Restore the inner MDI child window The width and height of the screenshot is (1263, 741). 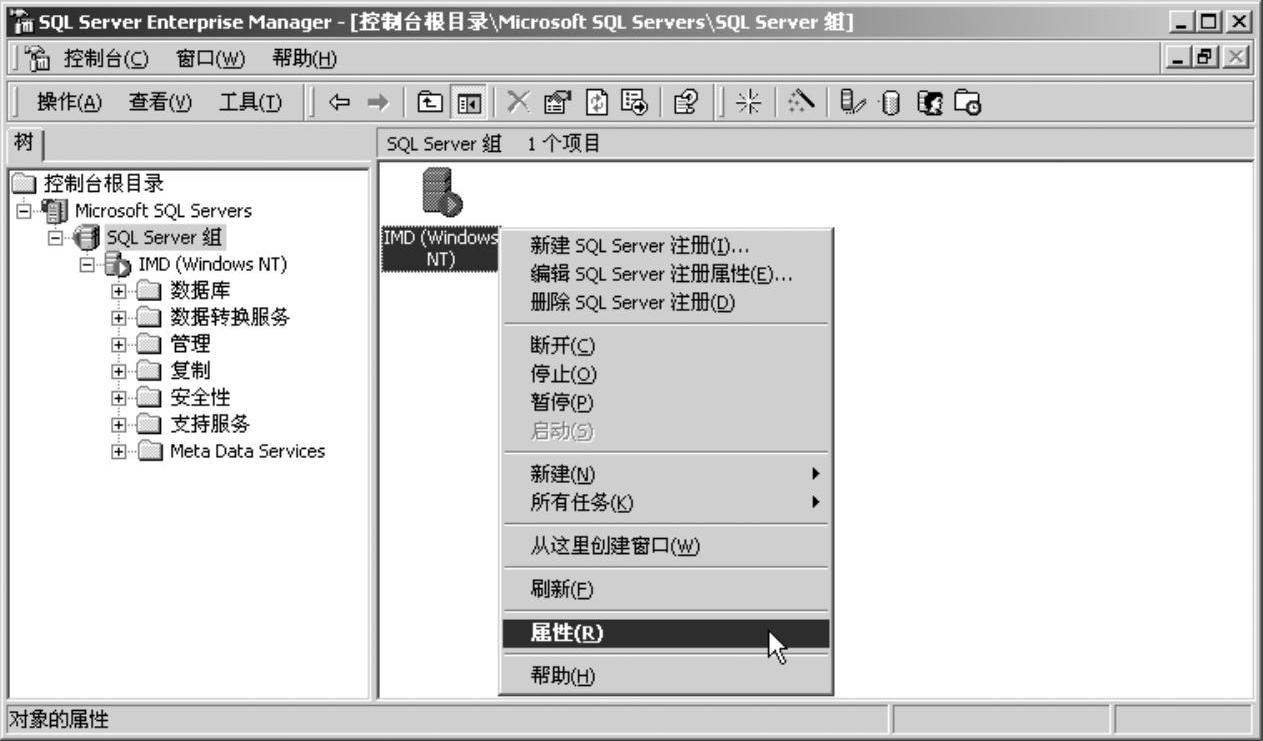pos(1207,58)
